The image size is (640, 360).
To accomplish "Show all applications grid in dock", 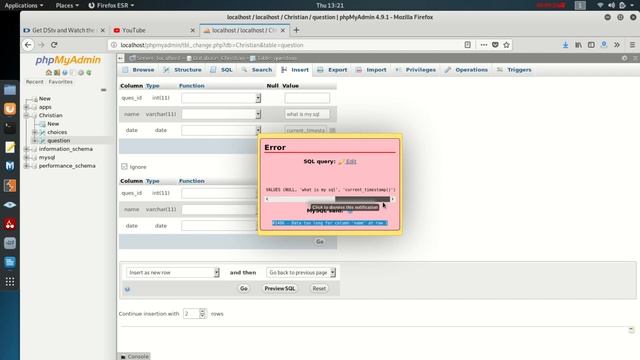I will [x=10, y=282].
